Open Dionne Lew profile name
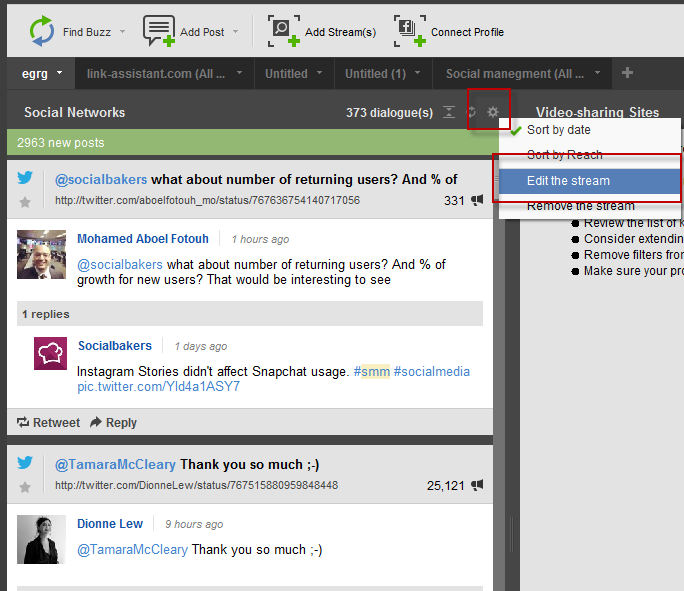This screenshot has height=591, width=684. coord(110,523)
